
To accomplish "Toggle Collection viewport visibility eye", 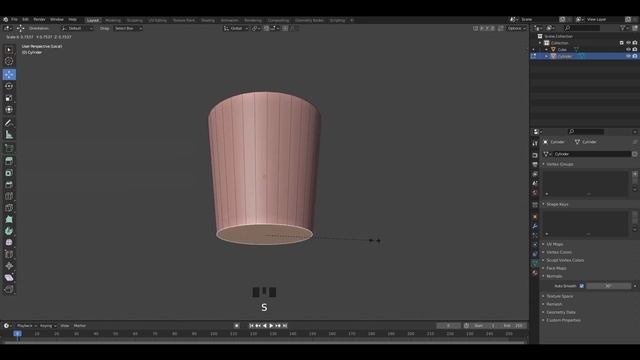I will [628, 43].
